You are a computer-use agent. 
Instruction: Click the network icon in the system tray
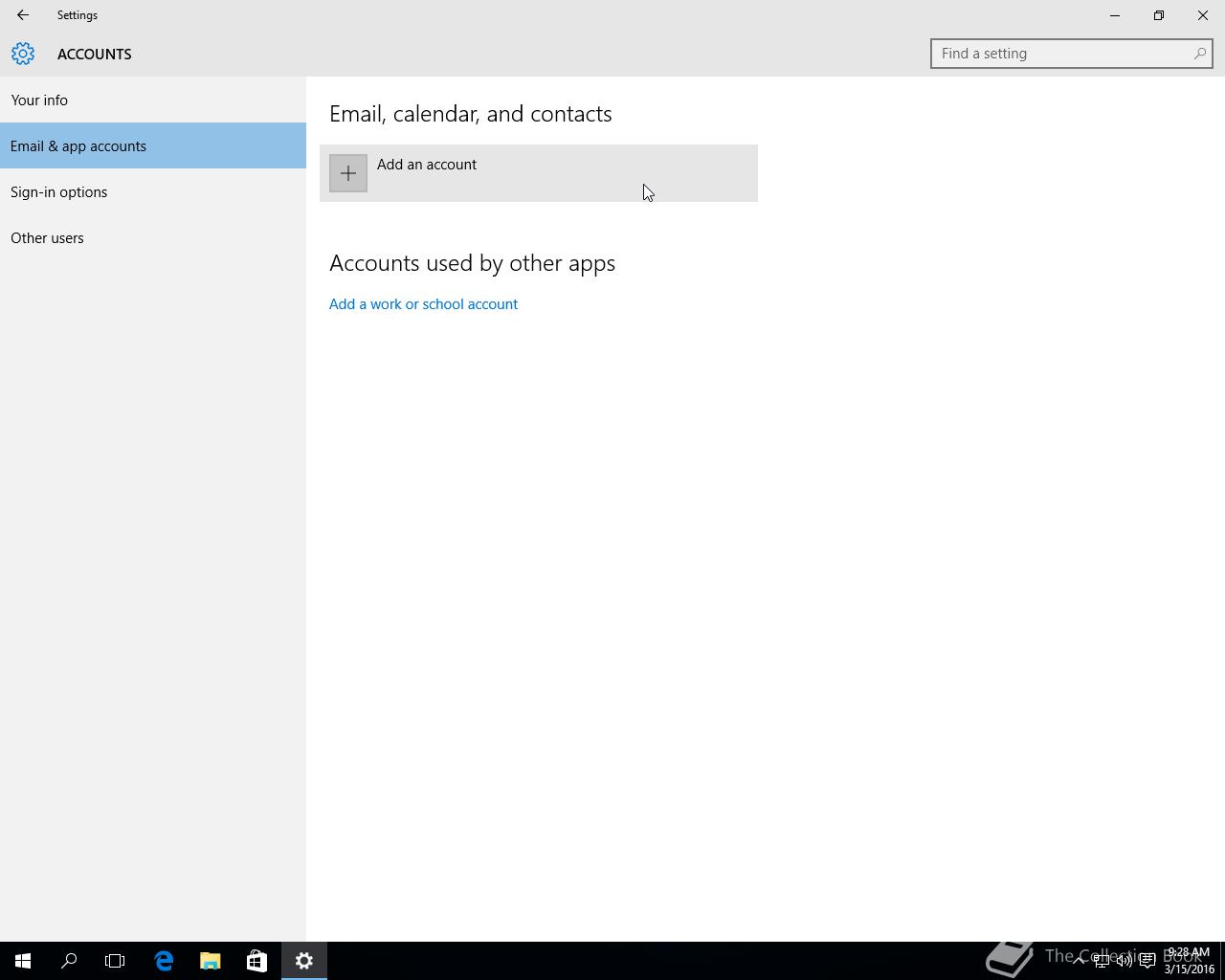coord(1102,961)
